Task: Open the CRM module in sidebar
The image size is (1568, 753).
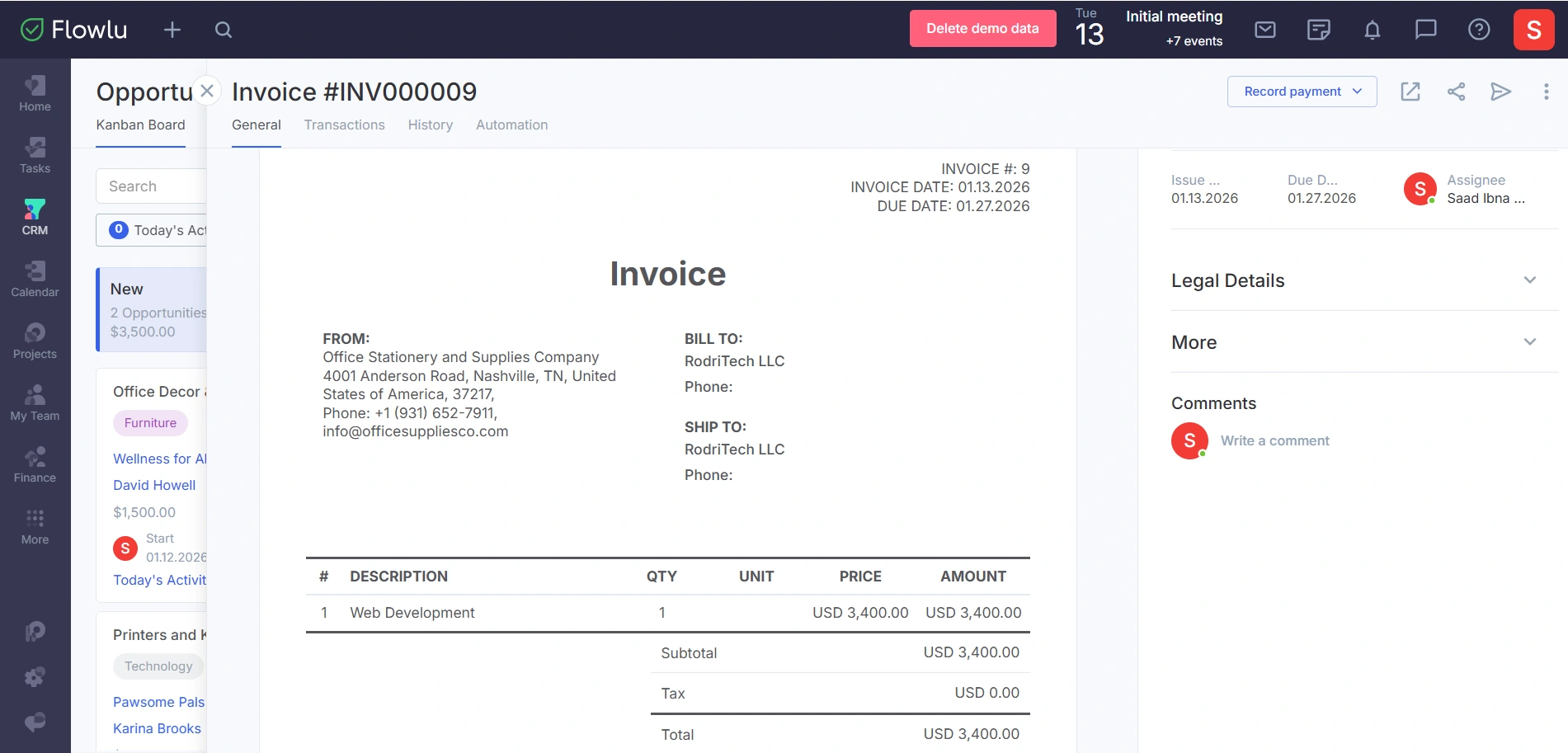Action: point(35,217)
